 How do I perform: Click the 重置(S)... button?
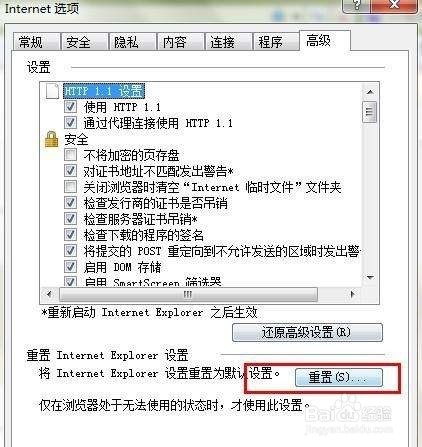tap(339, 377)
